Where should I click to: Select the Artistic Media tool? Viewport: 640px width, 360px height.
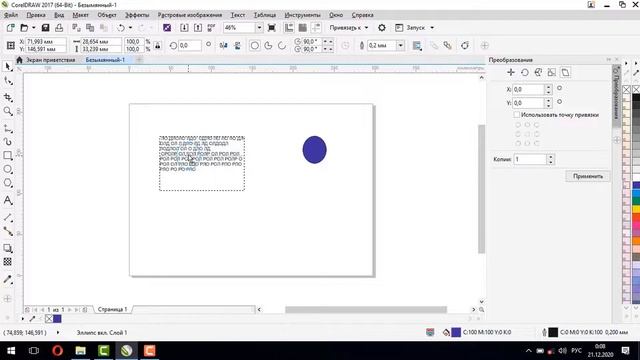click(8, 142)
